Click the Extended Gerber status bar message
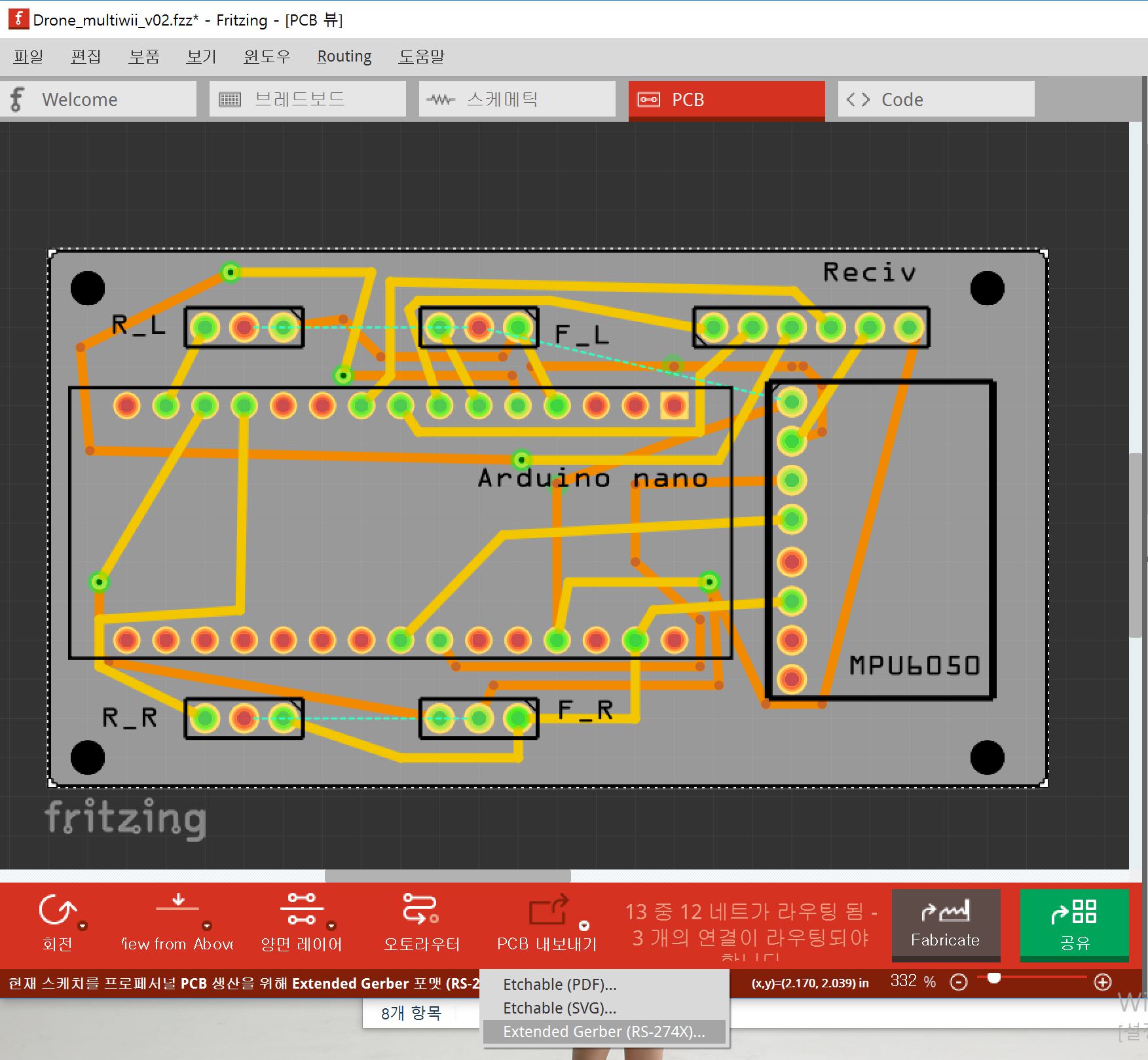Viewport: 1148px width, 1060px height. [244, 983]
